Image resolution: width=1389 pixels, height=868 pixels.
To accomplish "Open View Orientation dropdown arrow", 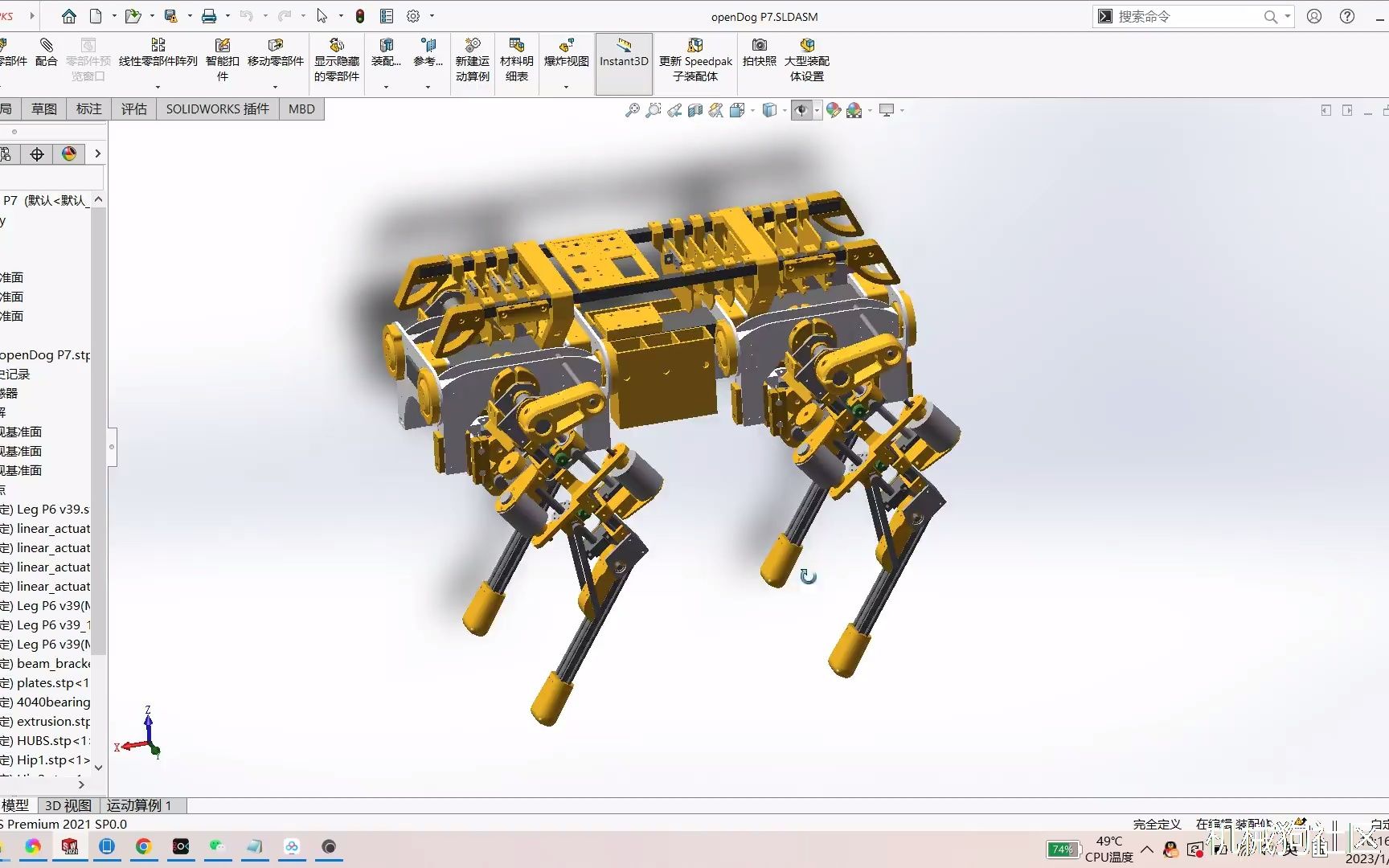I will 752,111.
